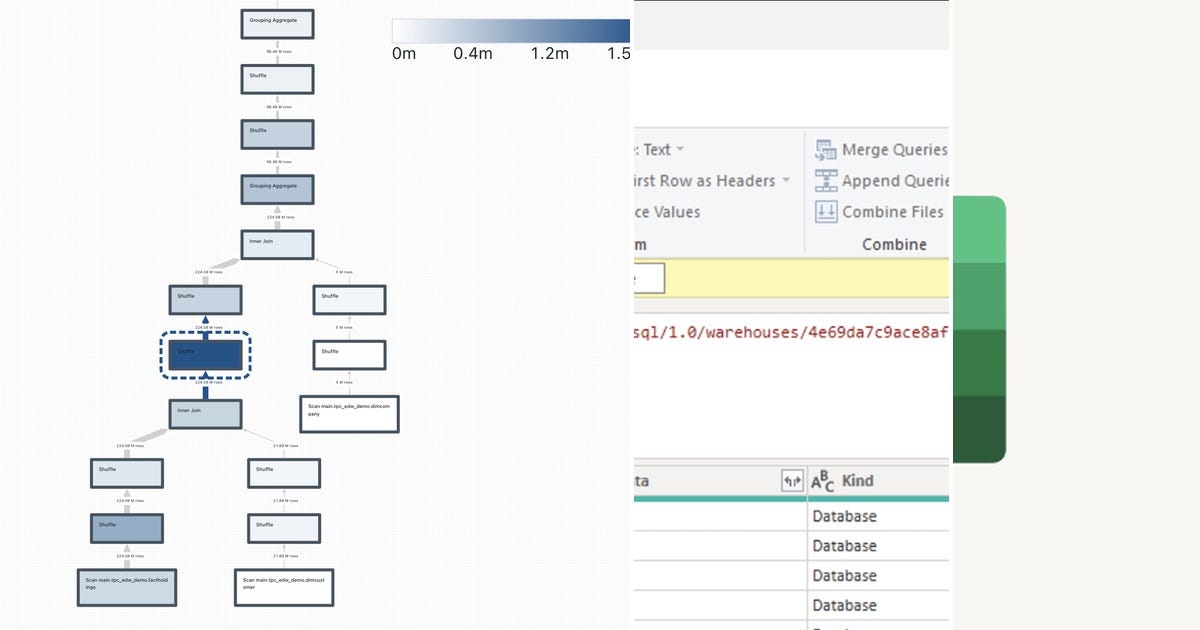Click the expand column icon in the data header
The width and height of the screenshot is (1200, 630).
click(x=791, y=481)
